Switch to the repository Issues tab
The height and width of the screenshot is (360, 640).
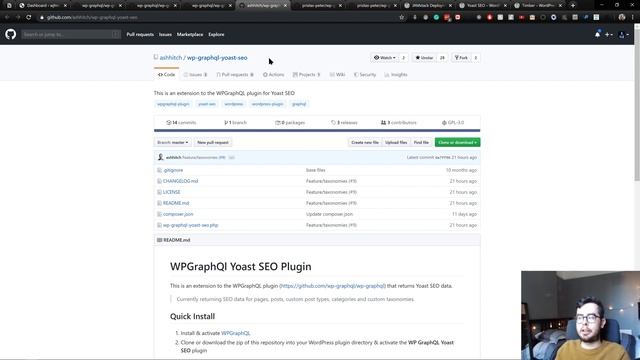click(x=196, y=75)
